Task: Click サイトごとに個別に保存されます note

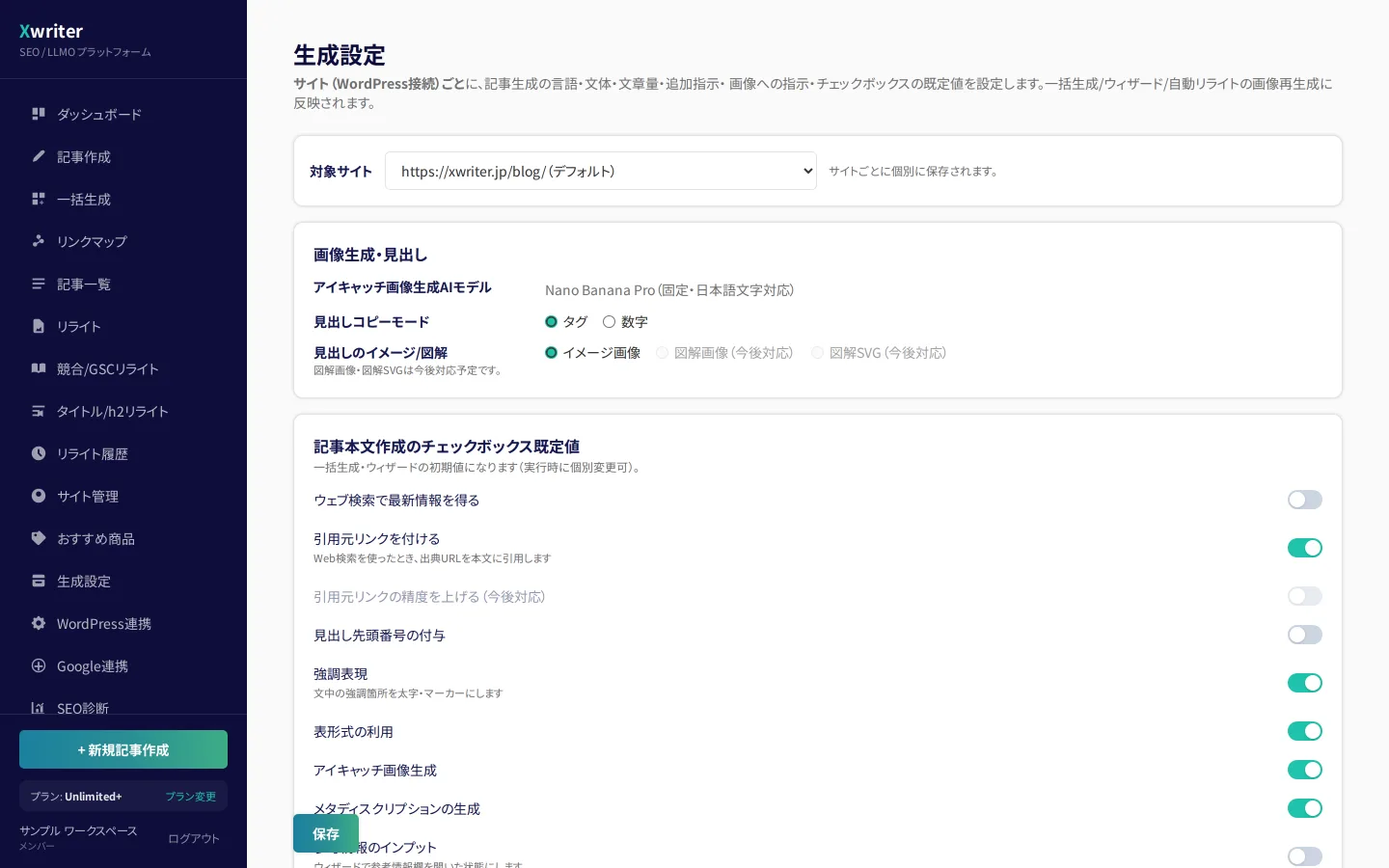Action: click(x=913, y=171)
